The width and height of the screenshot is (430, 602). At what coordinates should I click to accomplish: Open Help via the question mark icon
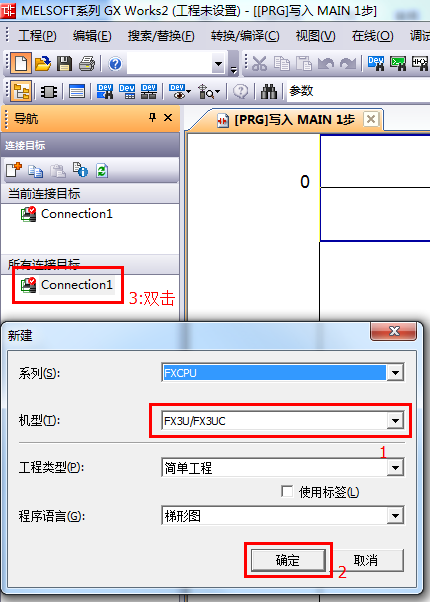(115, 63)
